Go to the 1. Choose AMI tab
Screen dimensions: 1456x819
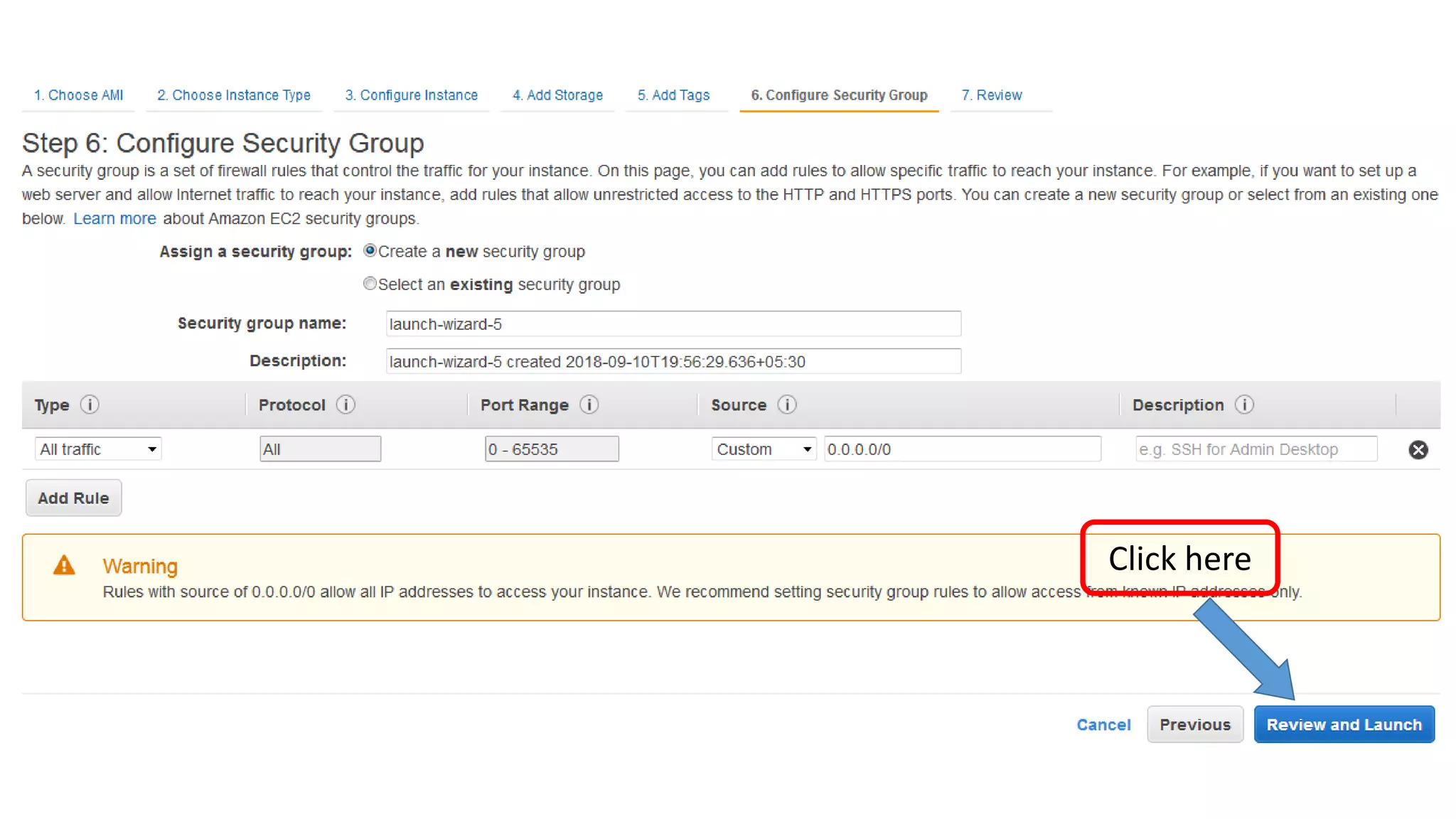[78, 95]
